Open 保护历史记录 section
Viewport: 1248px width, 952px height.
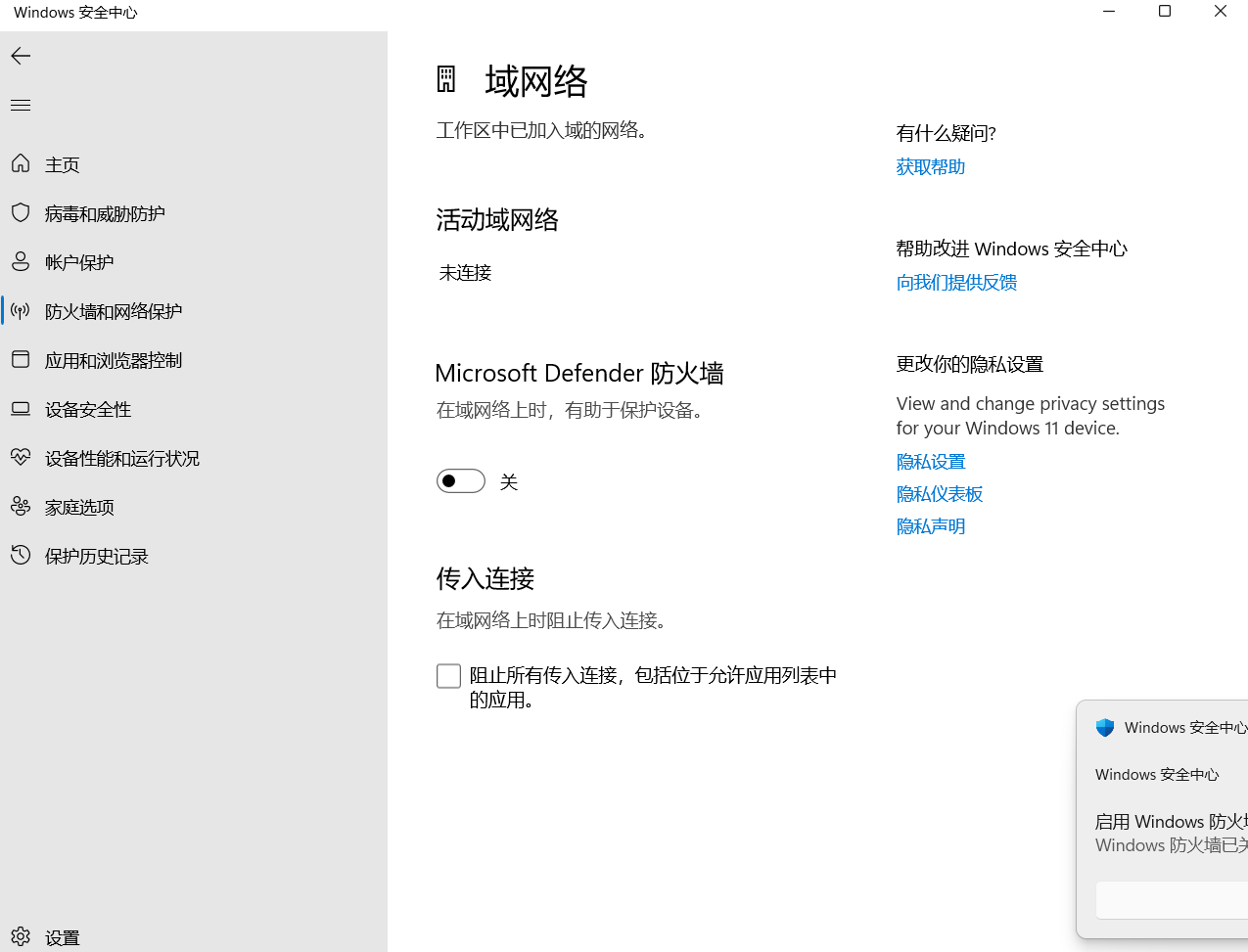[194, 556]
